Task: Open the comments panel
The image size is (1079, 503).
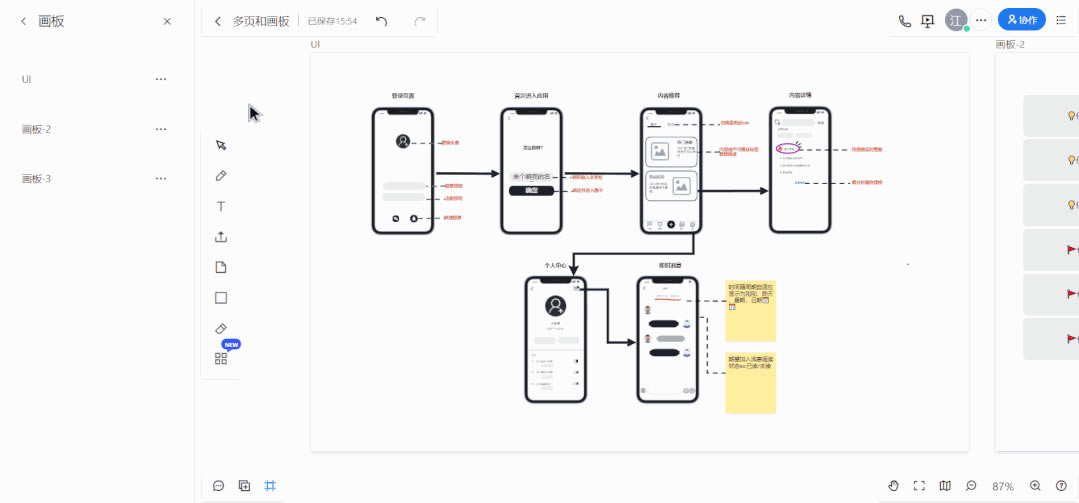Action: click(219, 486)
